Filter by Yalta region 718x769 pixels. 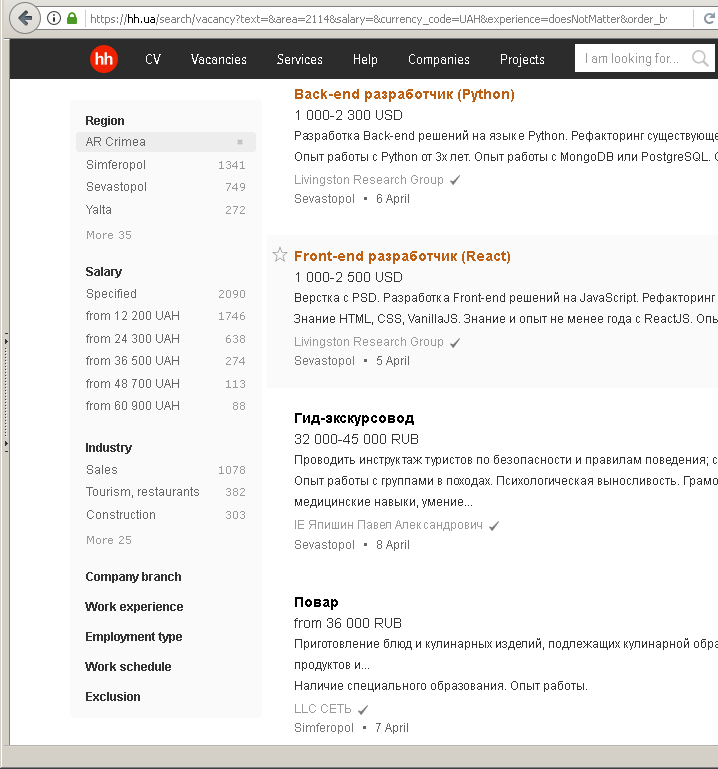tap(99, 209)
